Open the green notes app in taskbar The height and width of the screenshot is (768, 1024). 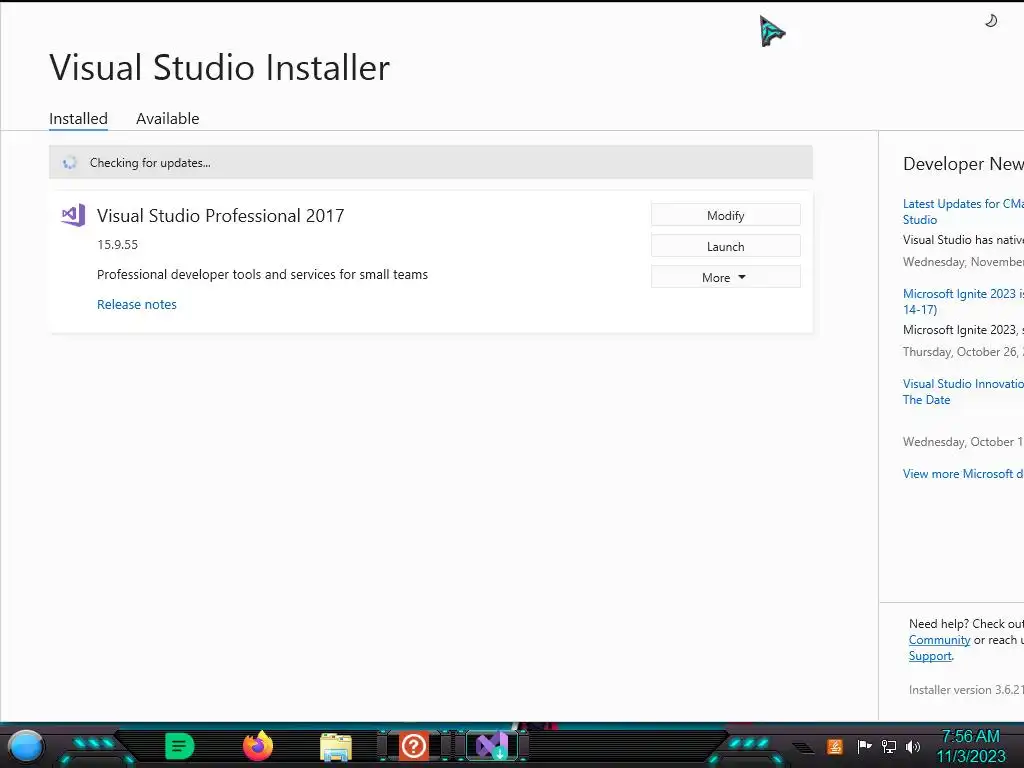tap(180, 746)
